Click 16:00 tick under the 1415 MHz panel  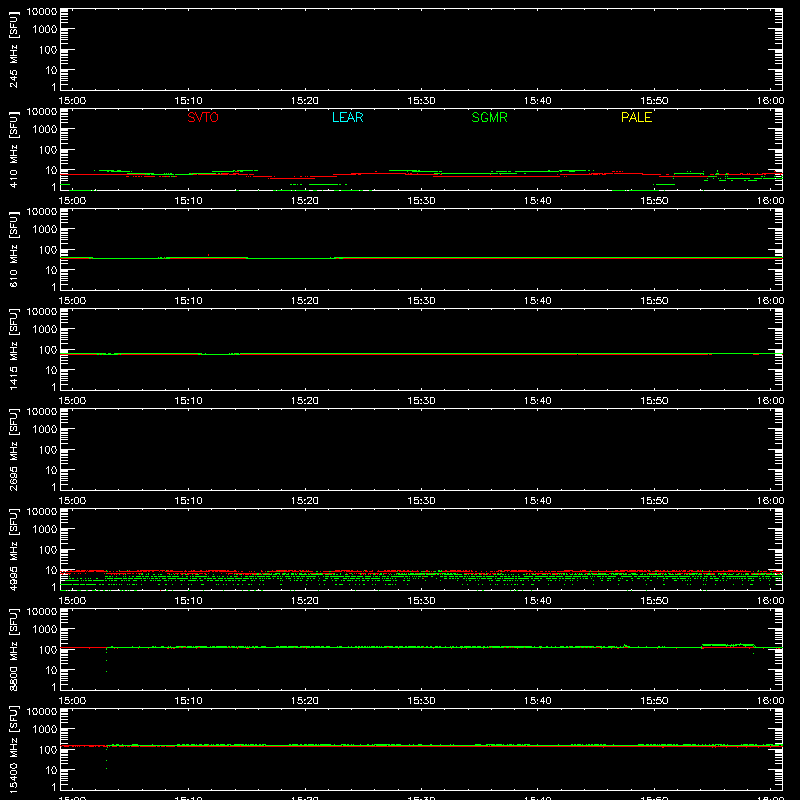click(770, 401)
